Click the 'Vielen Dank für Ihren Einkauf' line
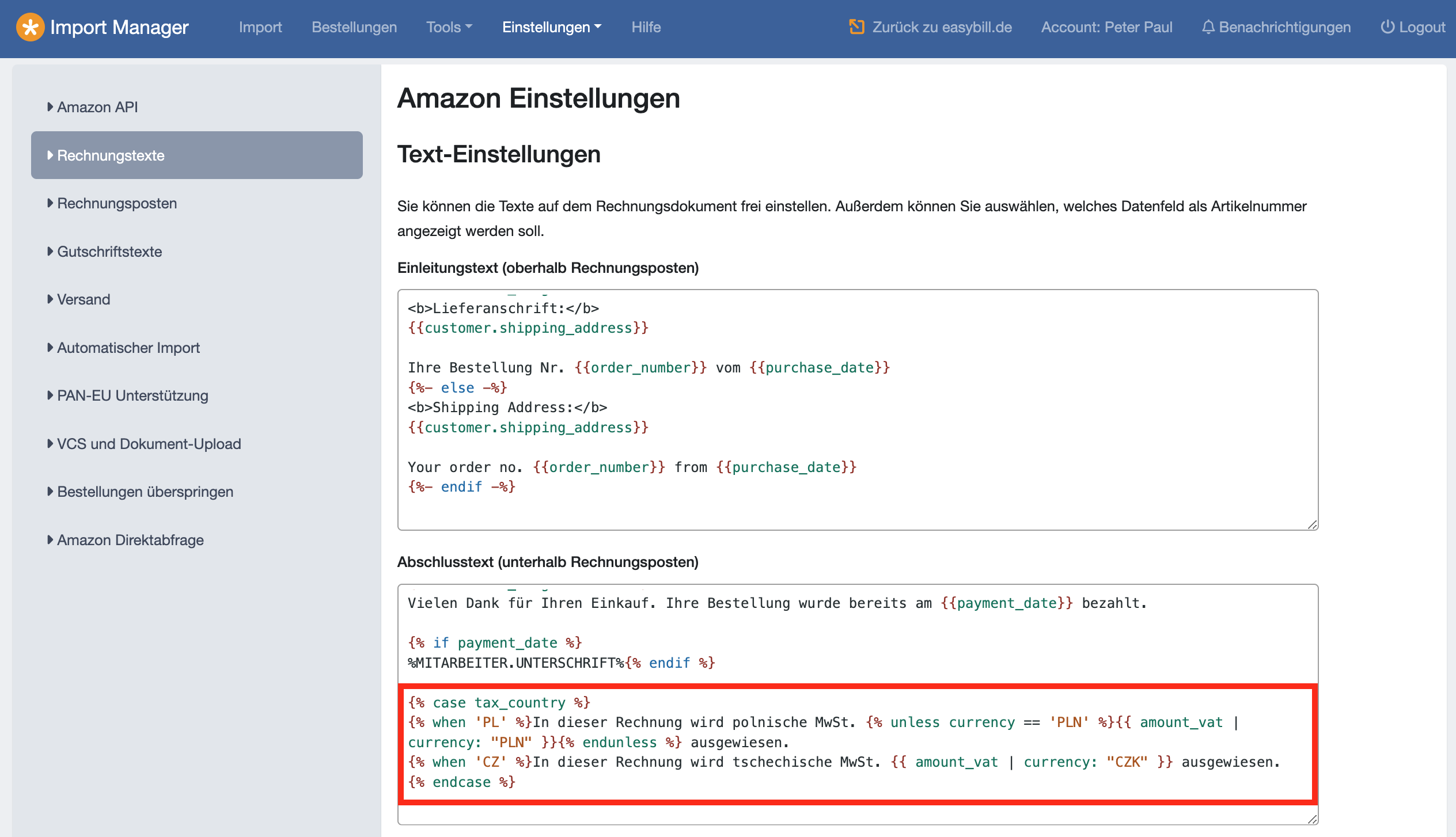The image size is (1456, 837). pos(777,603)
